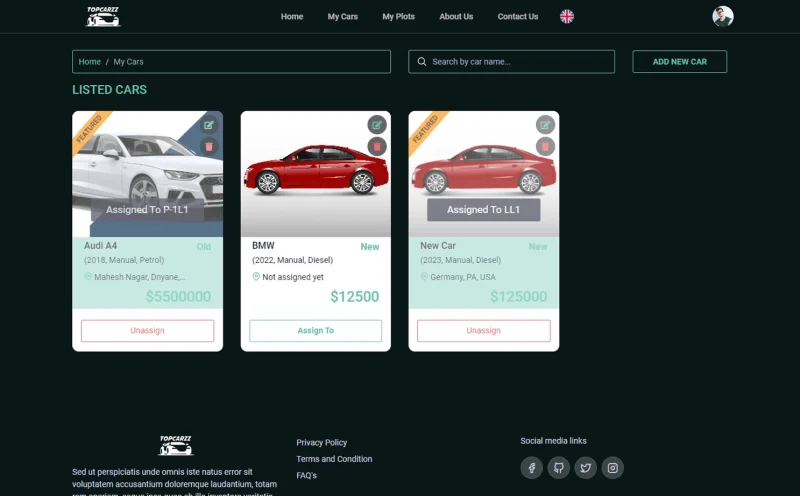
Task: Click the search magnifier icon
Action: click(421, 62)
